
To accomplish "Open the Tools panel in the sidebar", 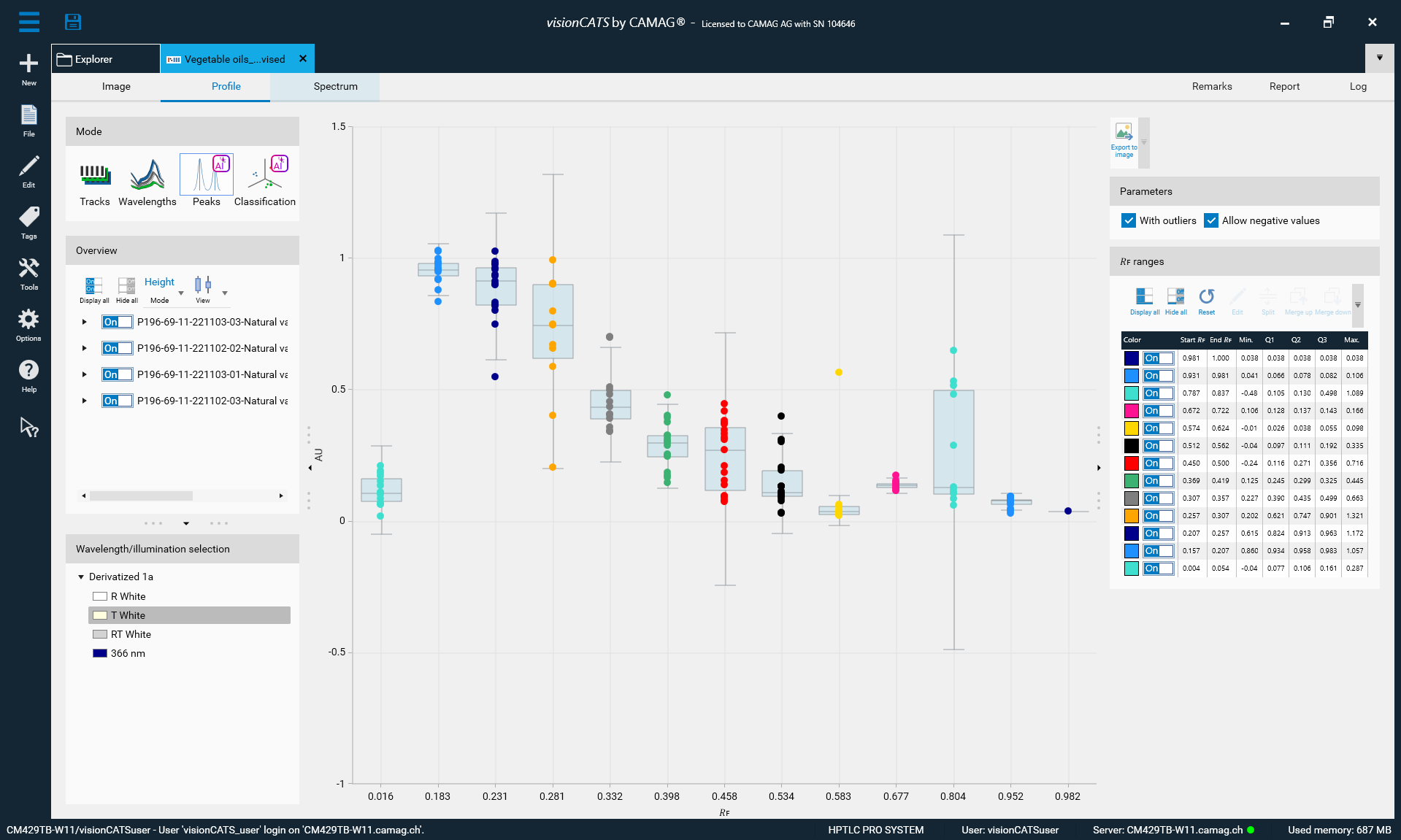I will (x=28, y=274).
